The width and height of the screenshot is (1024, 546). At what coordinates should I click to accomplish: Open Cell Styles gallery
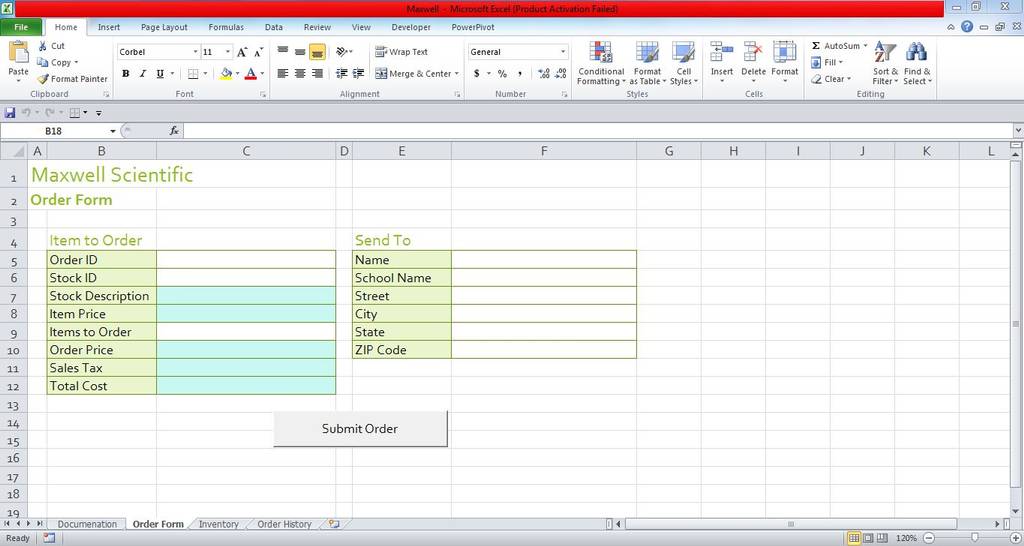684,63
